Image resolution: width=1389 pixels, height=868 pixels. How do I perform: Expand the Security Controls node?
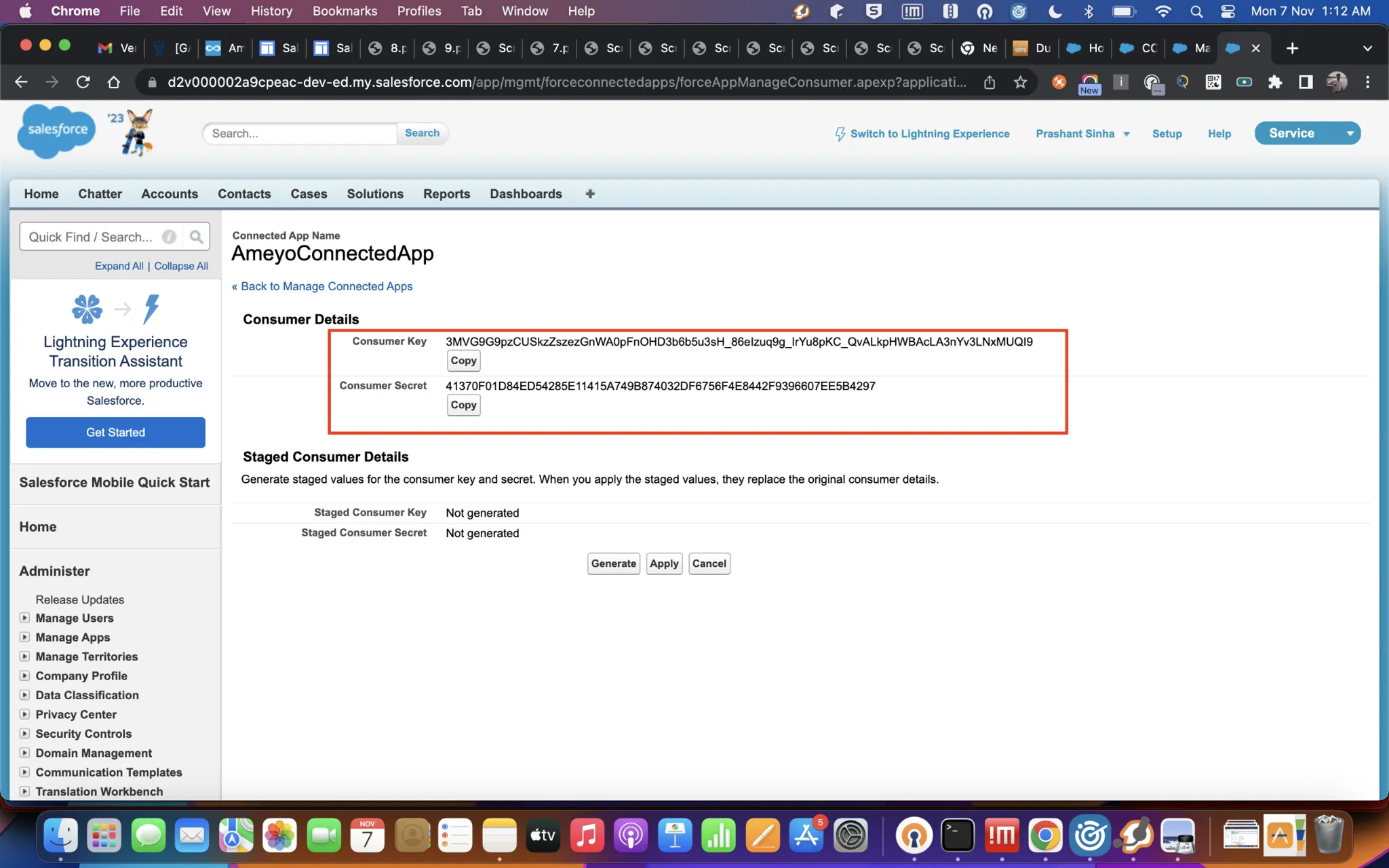click(x=25, y=733)
